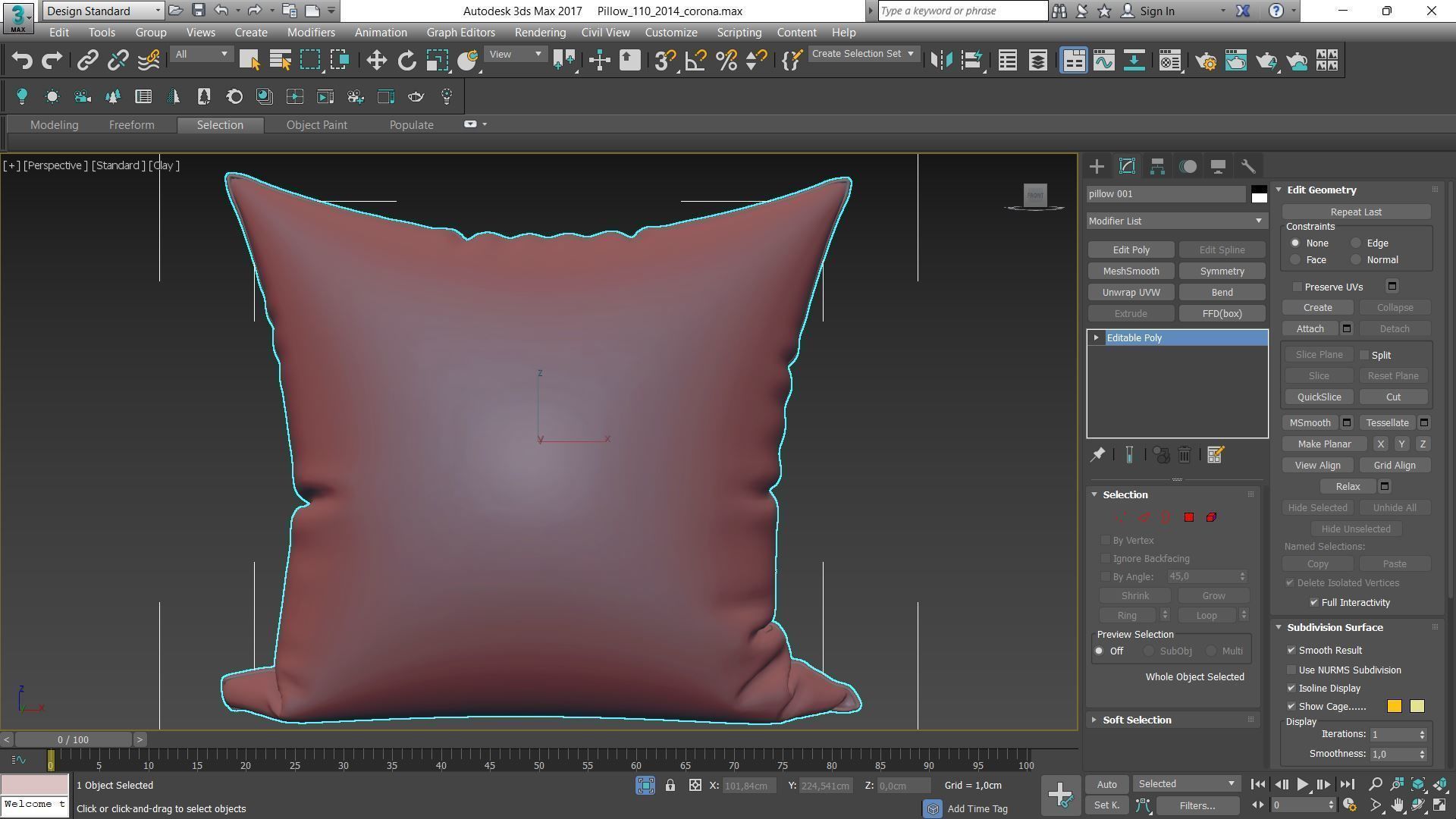Viewport: 1456px width, 819px height.
Task: Open the Graph Editors menu
Action: point(460,33)
